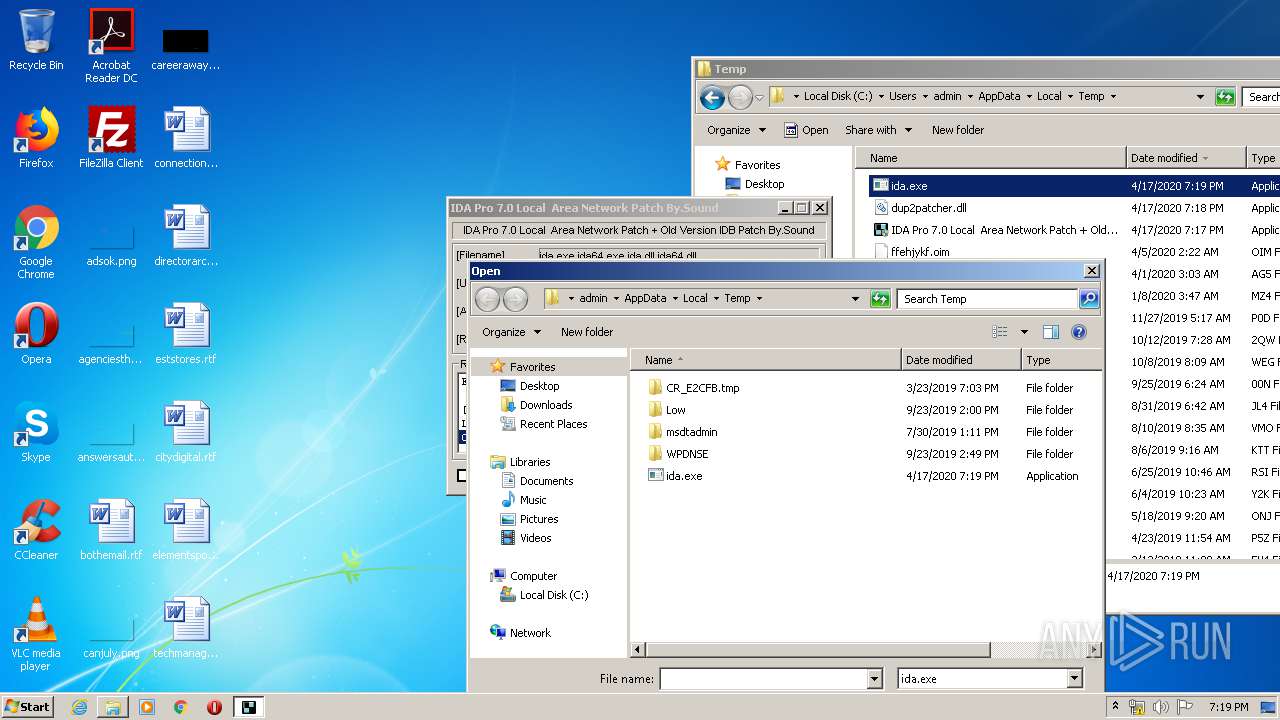Click the Search Temp box
This screenshot has width=1280, height=720.
pyautogui.click(x=988, y=299)
